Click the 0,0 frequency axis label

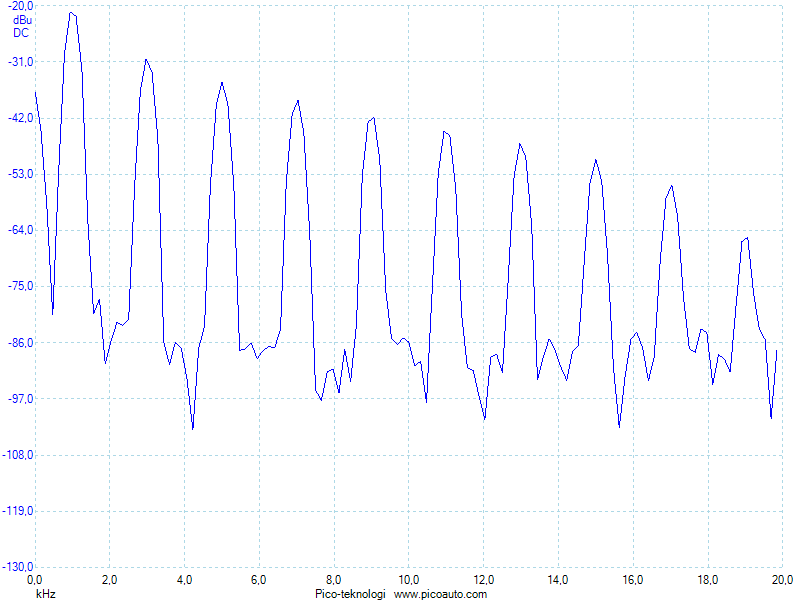(35, 580)
